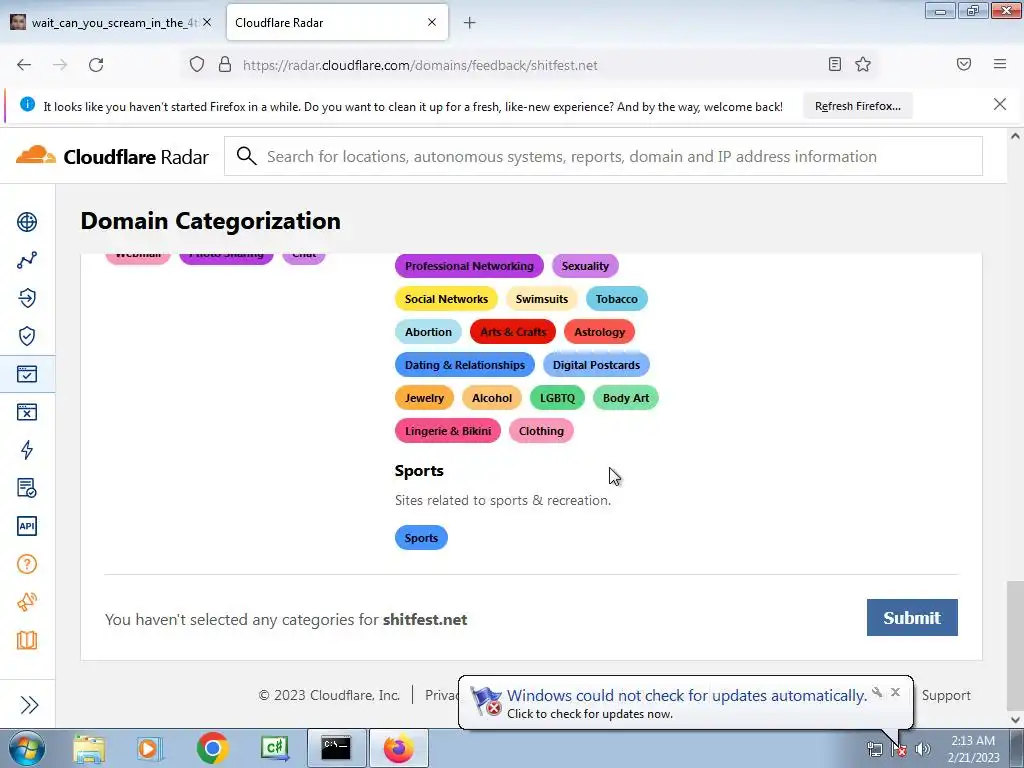Click the Firefox URL address bar
Image resolution: width=1024 pixels, height=768 pixels.
click(x=529, y=65)
